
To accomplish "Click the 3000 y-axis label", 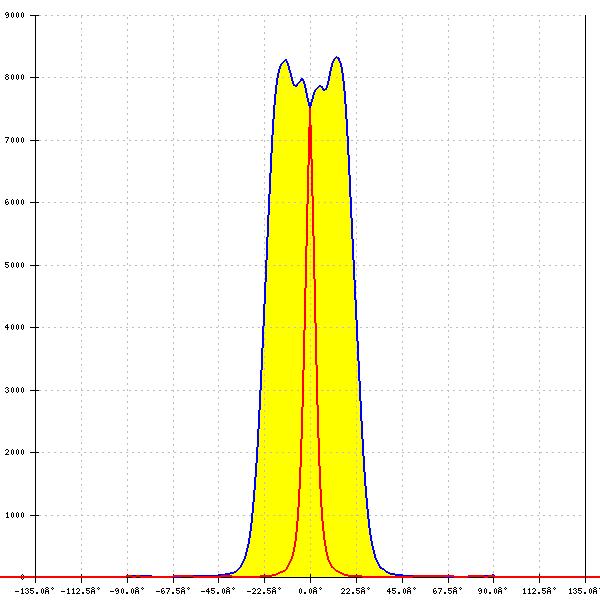I will click(x=15, y=390).
